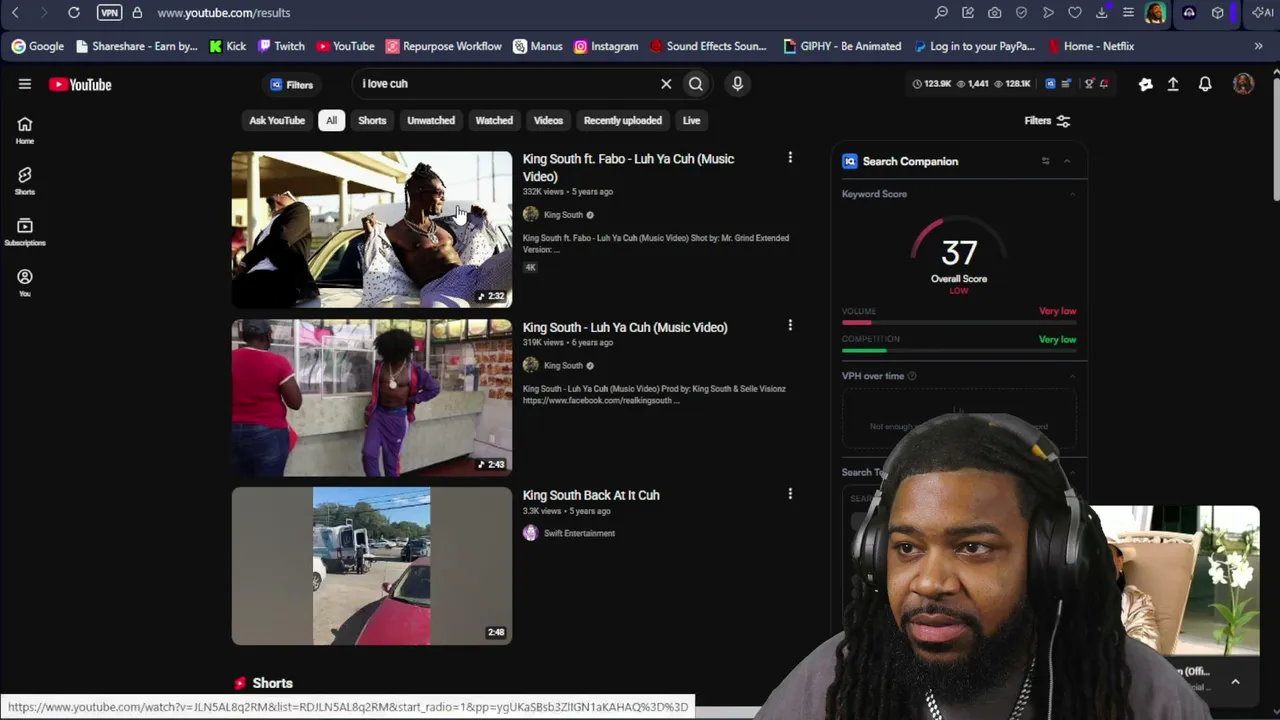Show more bookmarks with the double chevron
Viewport: 1280px width, 720px height.
coord(1258,46)
